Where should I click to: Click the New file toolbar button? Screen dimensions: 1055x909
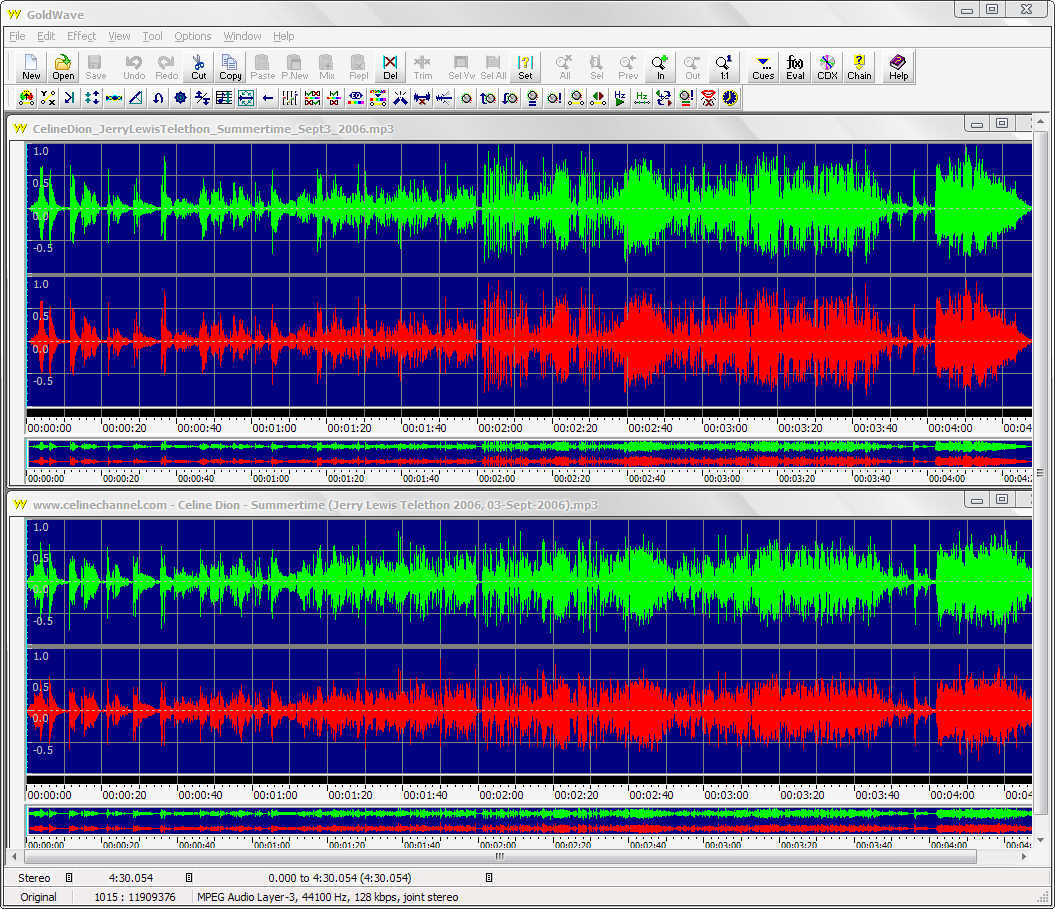coord(31,67)
